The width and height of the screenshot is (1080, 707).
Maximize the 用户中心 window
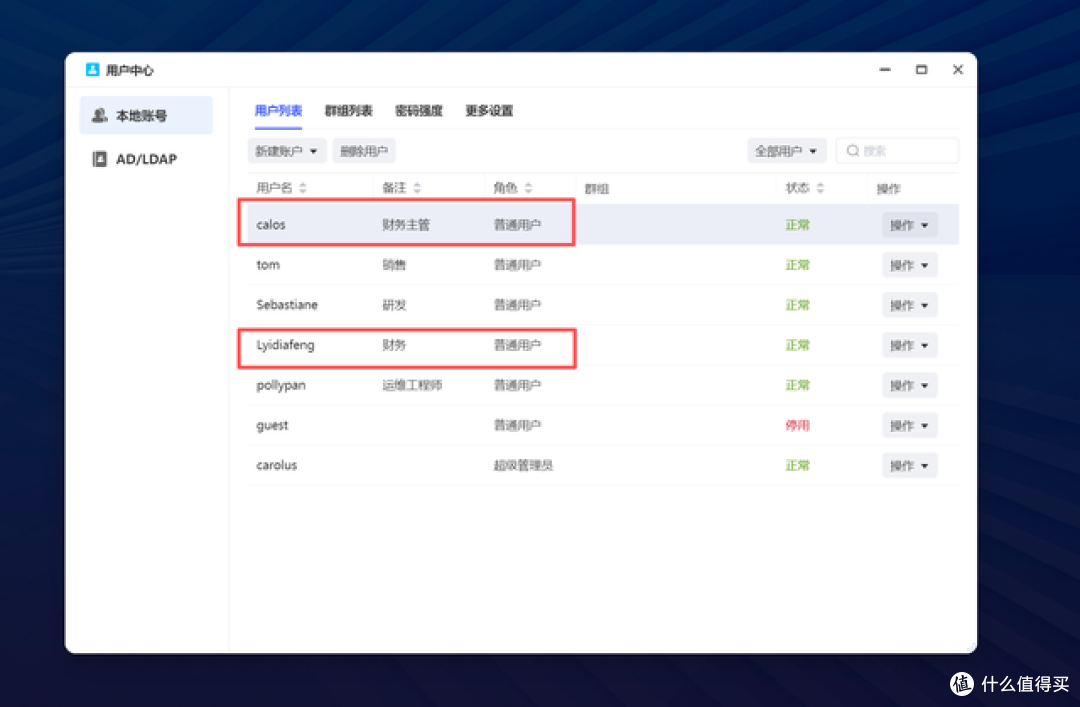tap(922, 70)
